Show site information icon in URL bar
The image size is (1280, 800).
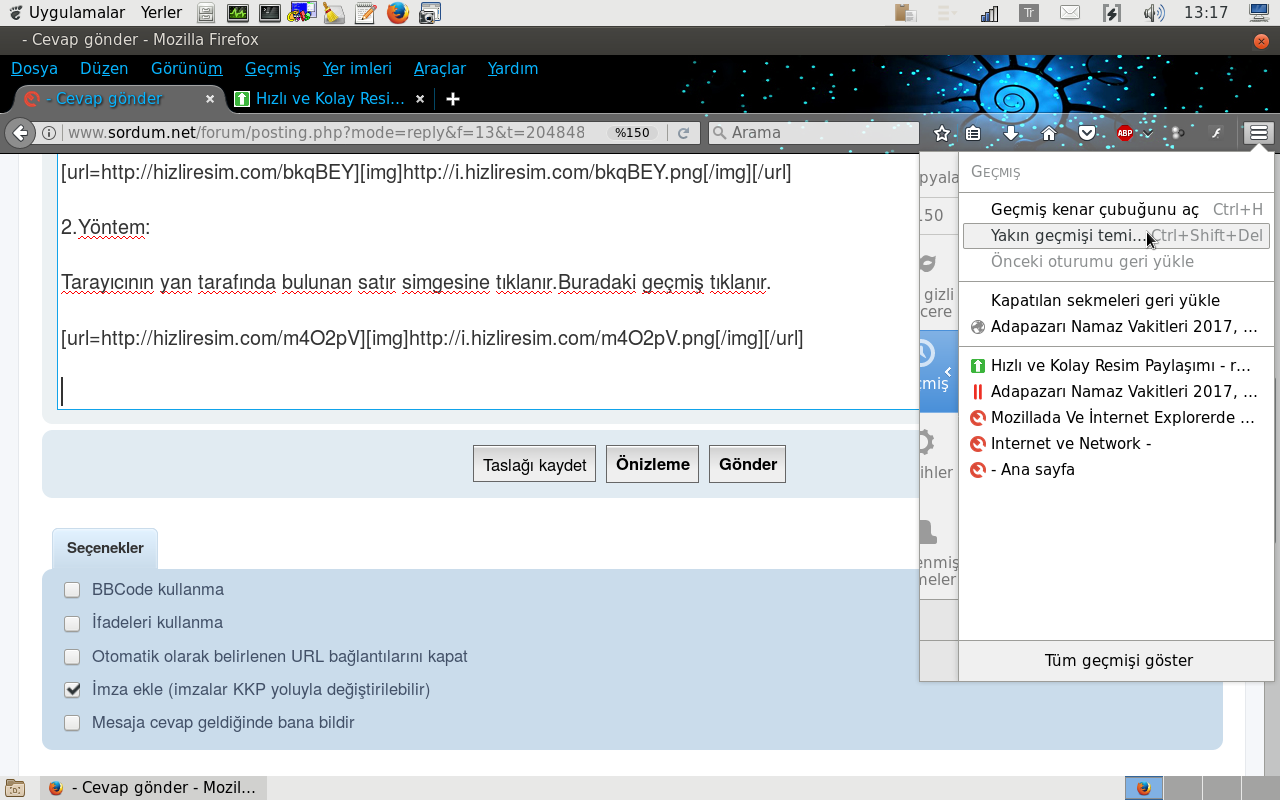(x=48, y=133)
